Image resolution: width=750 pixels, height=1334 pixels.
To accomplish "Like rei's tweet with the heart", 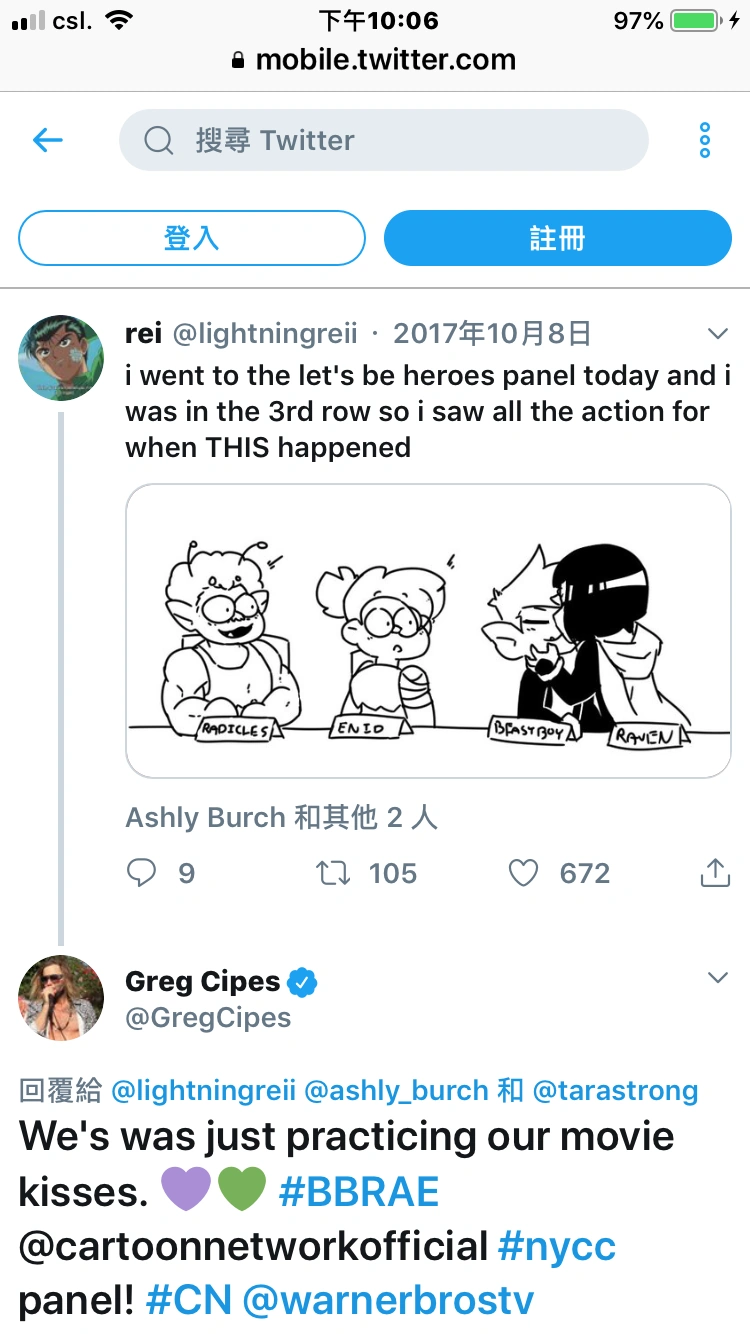I will (524, 873).
